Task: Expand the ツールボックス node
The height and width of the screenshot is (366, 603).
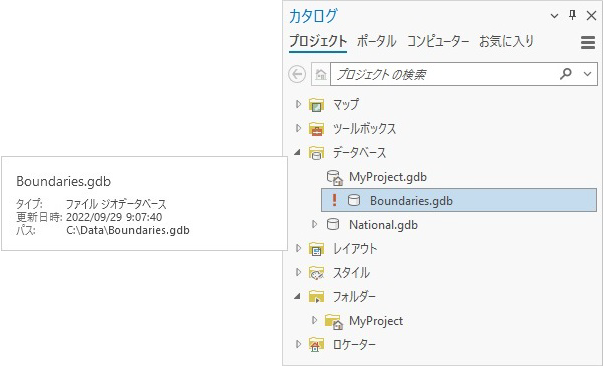Action: click(298, 128)
